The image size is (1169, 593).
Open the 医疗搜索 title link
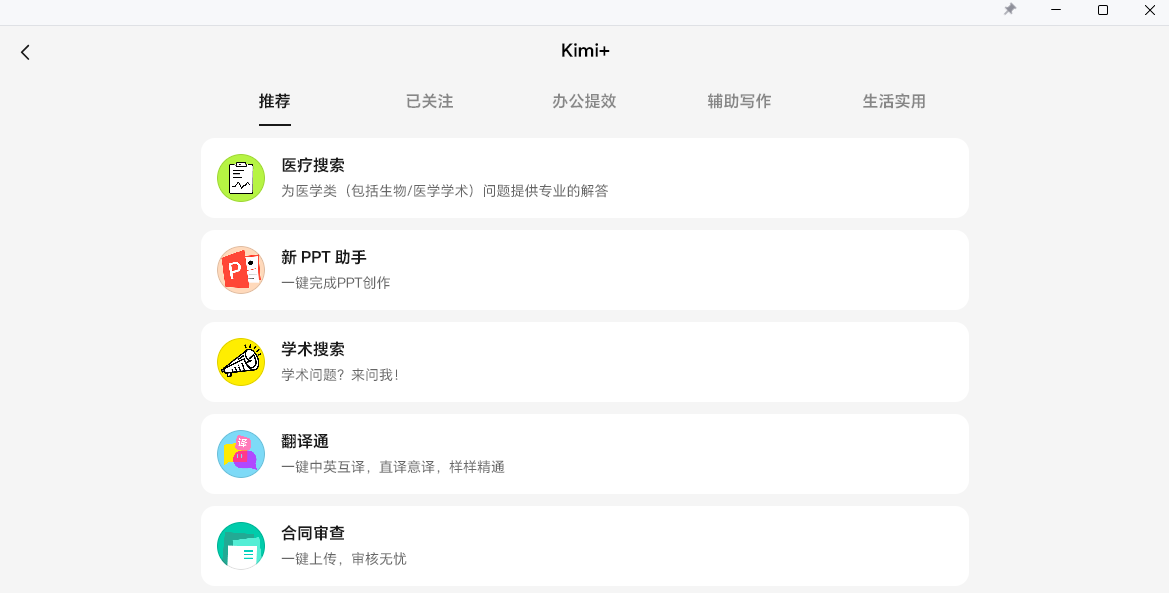click(x=313, y=166)
